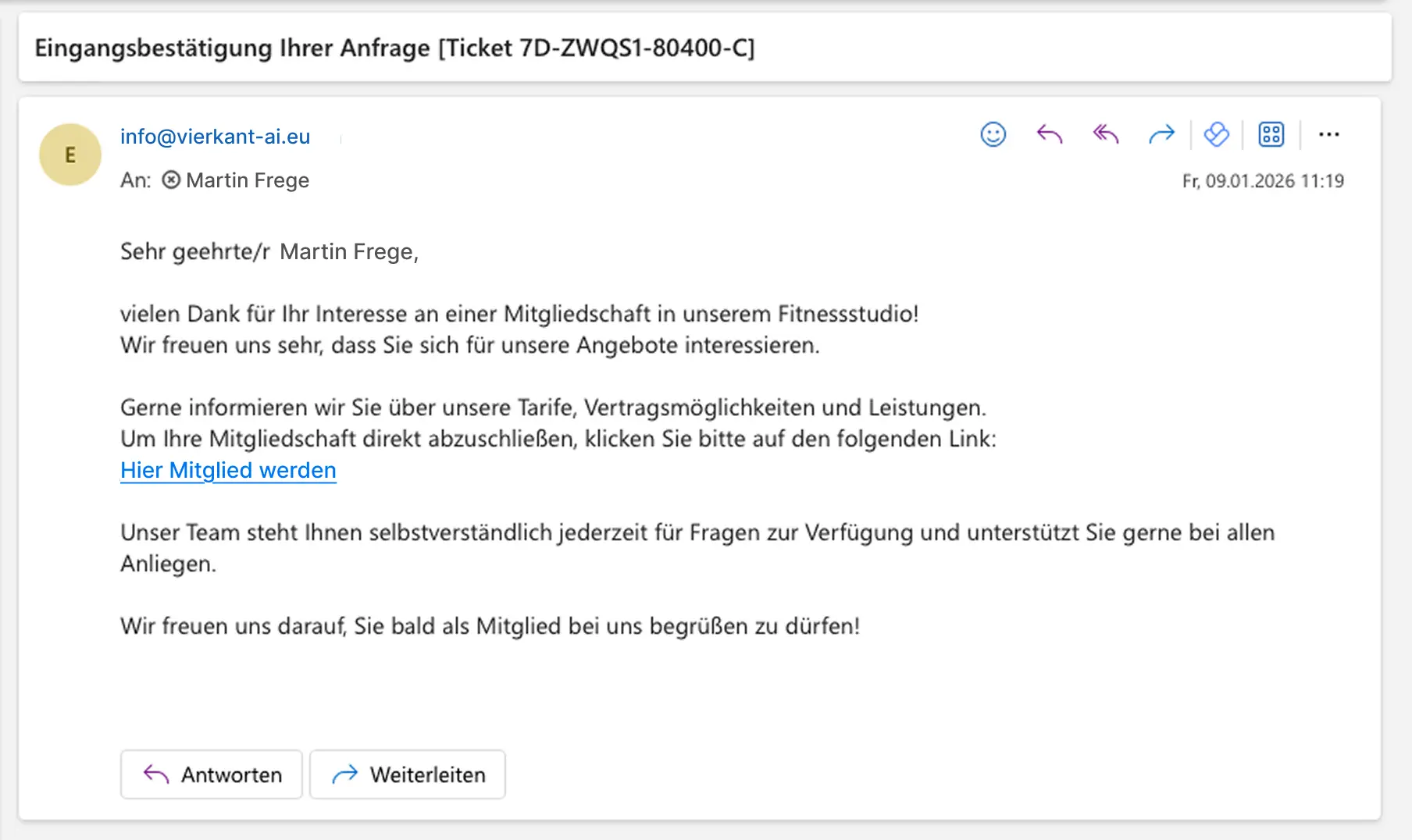This screenshot has height=840, width=1412.
Task: Follow the 'Hier Mitglied werden' link
Action: 228,470
